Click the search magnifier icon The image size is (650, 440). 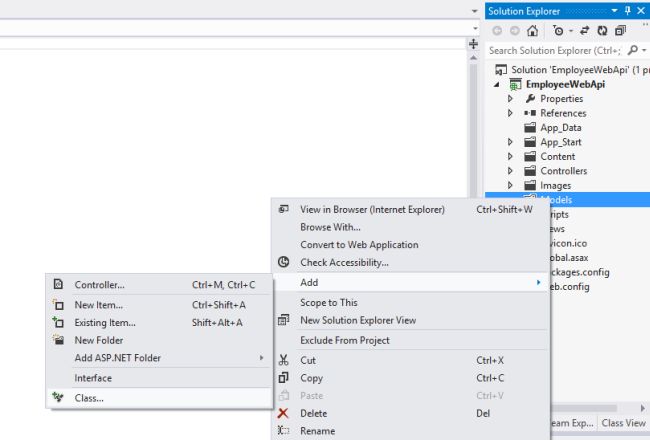pos(633,50)
